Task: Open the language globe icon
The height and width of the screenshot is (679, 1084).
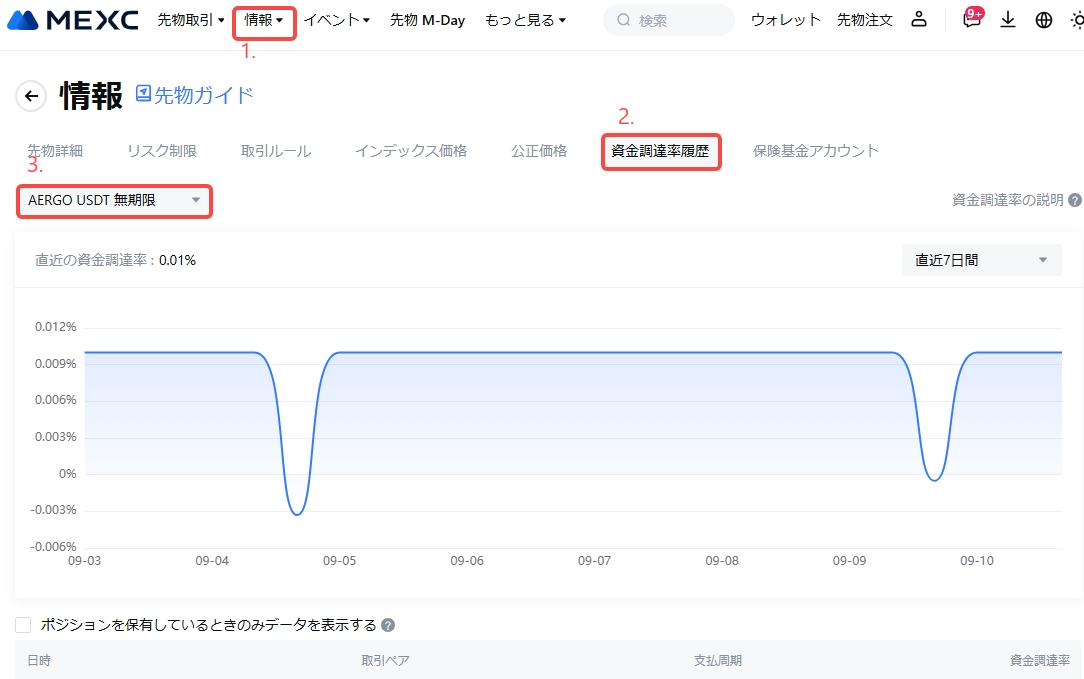Action: 1044,20
